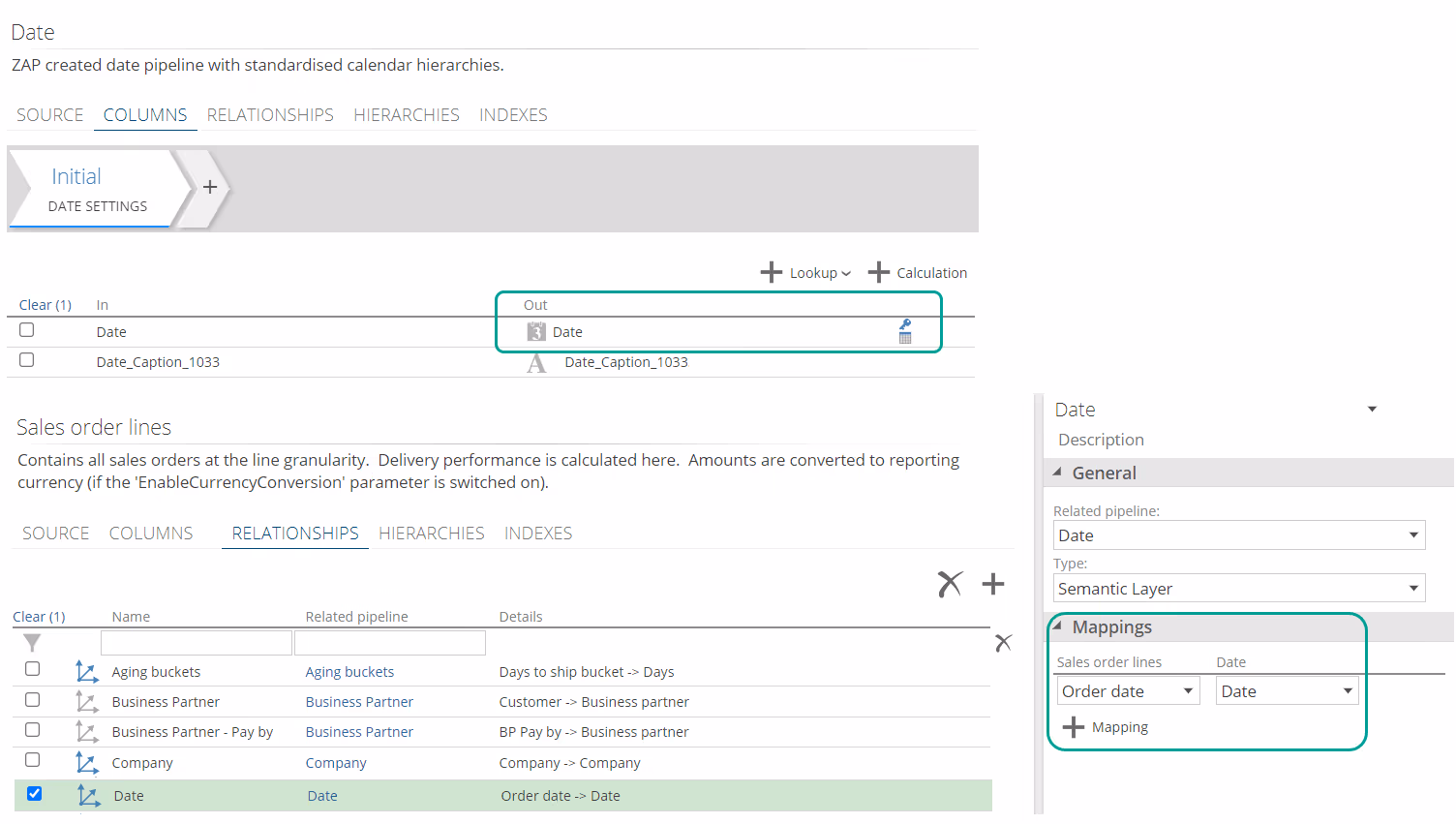Viewport: 1456px width, 824px height.
Task: Click the text type icon for Date_Caption_1033
Action: pos(536,363)
